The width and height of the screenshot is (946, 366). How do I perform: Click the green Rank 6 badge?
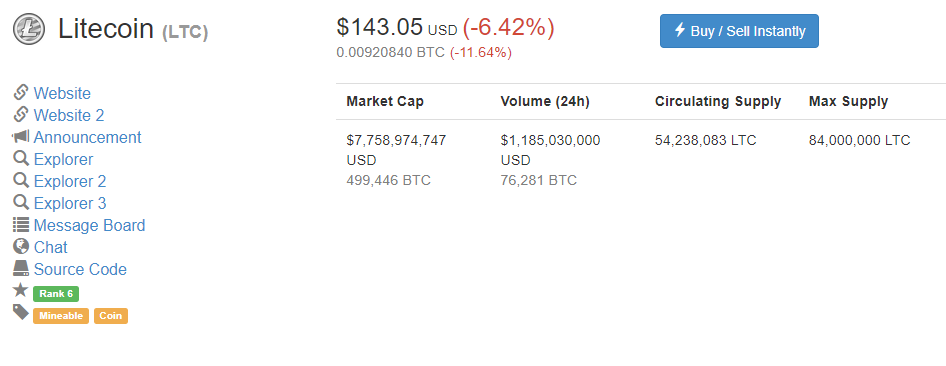click(56, 294)
